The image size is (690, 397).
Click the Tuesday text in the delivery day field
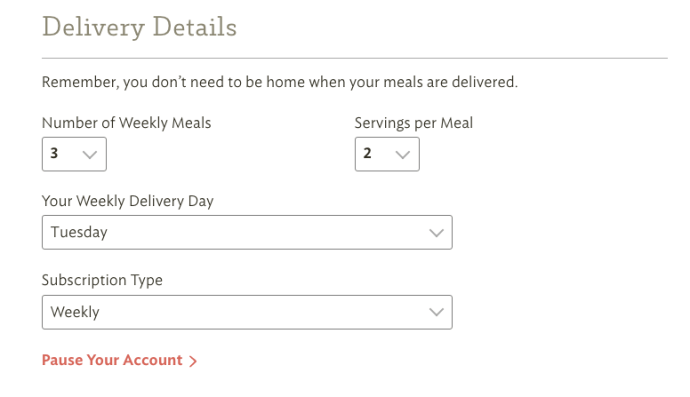click(79, 232)
